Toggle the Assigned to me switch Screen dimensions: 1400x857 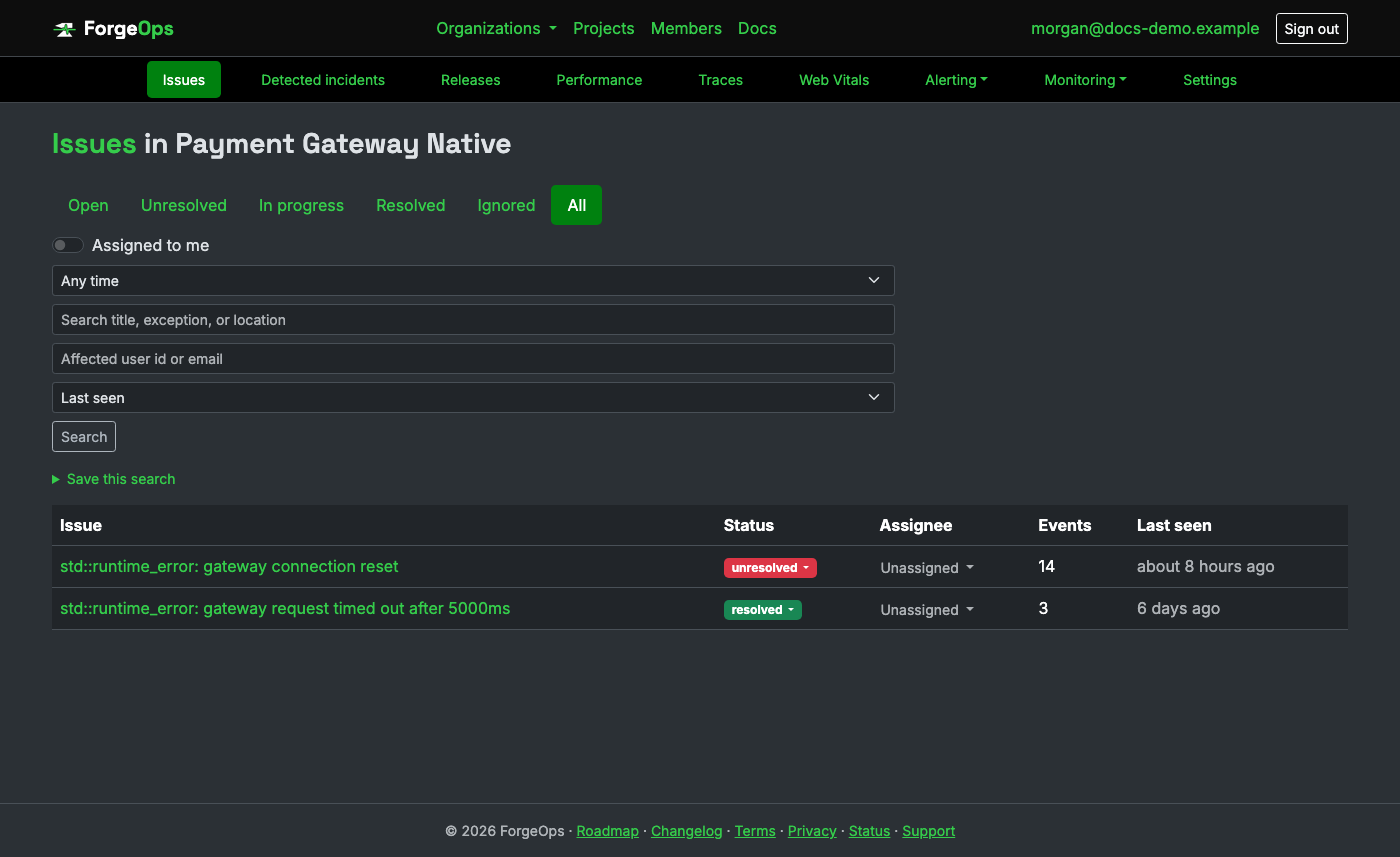click(68, 245)
